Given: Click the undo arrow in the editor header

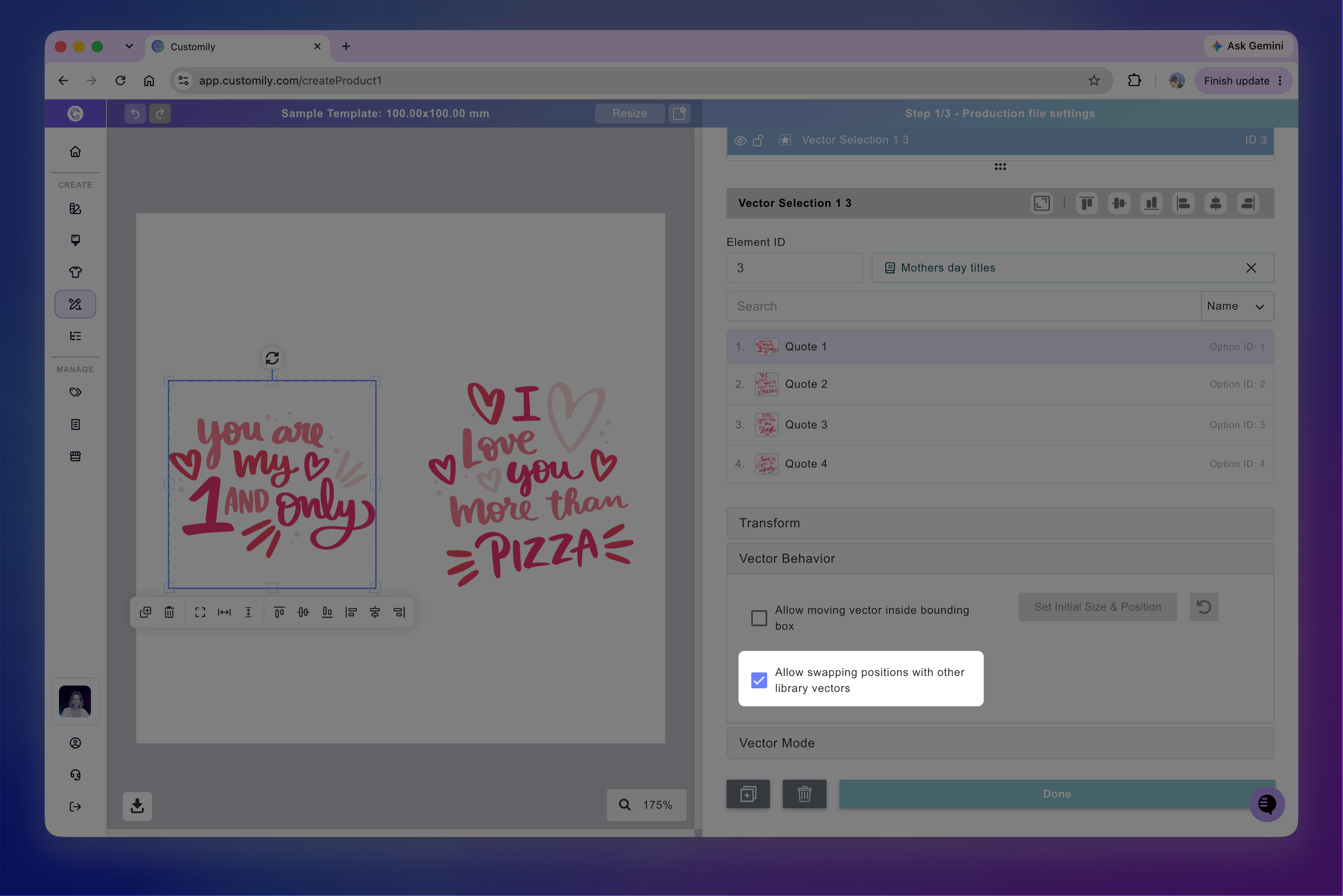Looking at the screenshot, I should [135, 114].
